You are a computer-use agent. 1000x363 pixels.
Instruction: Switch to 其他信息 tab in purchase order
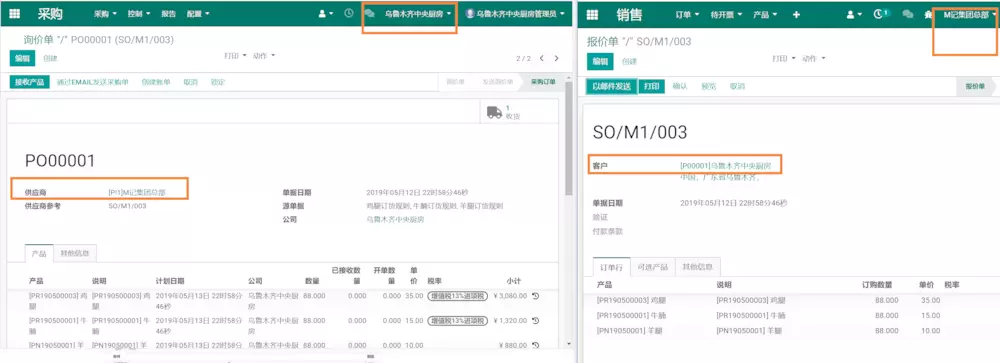75,253
